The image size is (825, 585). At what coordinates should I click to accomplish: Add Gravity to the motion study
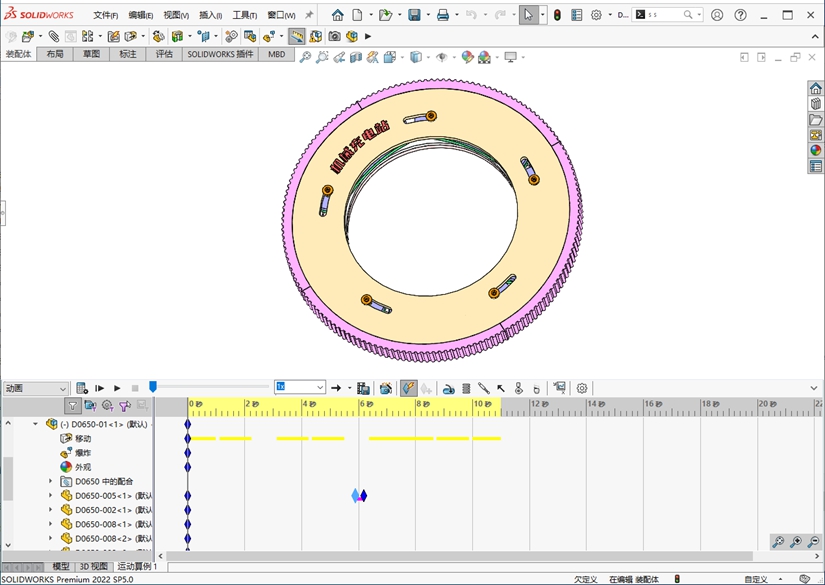536,388
